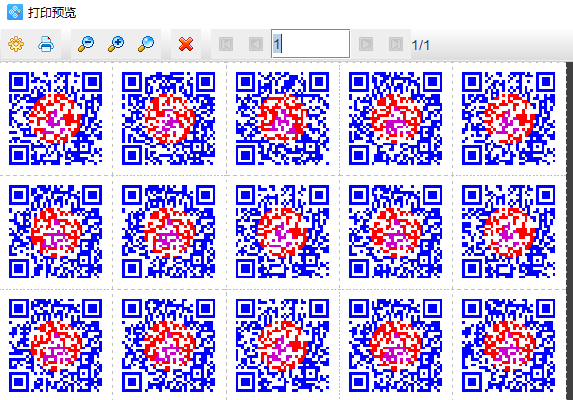This screenshot has height=400, width=573.
Task: Click the plain magnifier fit-zoom icon
Action: click(x=146, y=44)
